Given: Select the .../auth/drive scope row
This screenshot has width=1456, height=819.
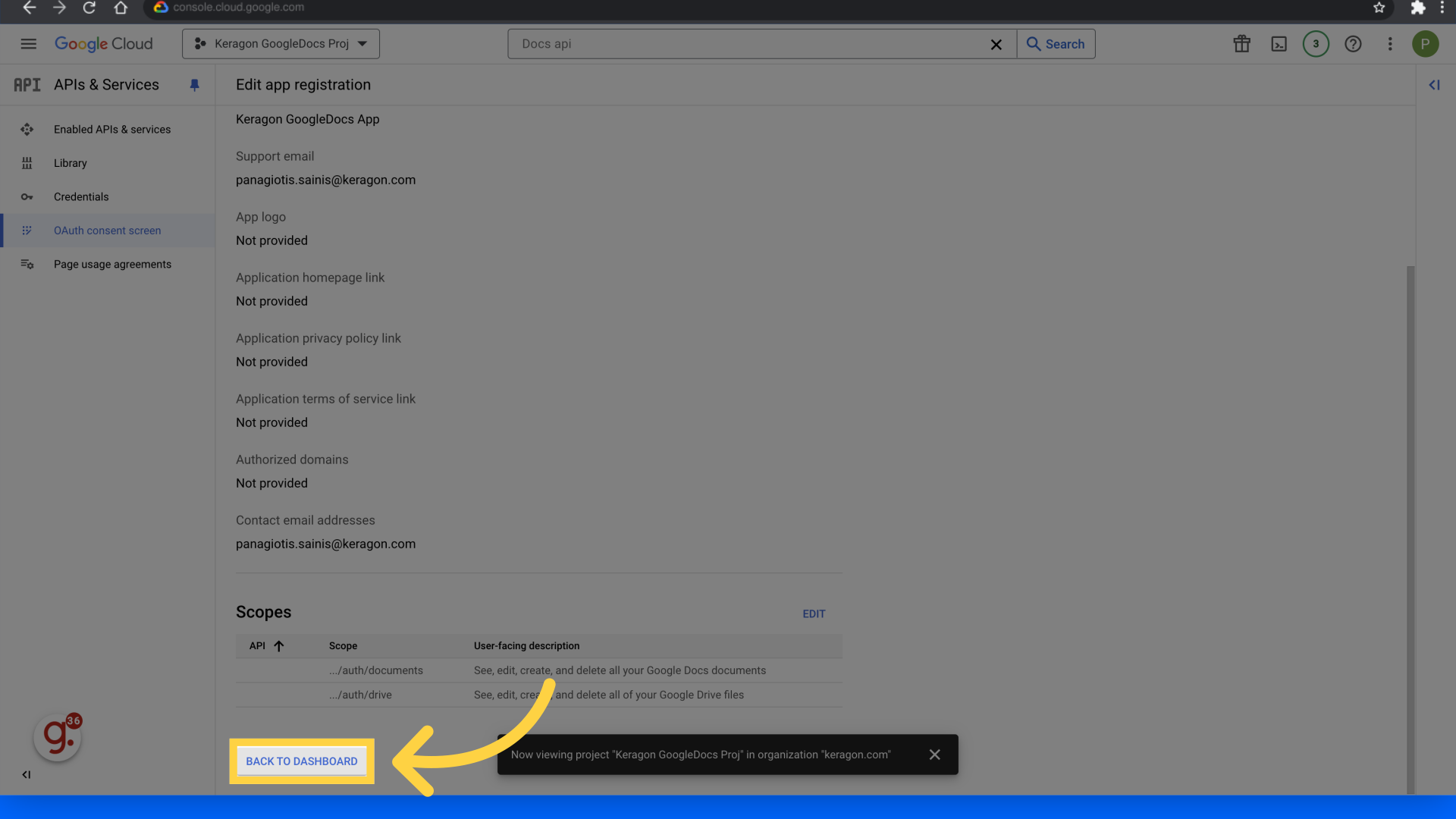Looking at the screenshot, I should click(539, 695).
